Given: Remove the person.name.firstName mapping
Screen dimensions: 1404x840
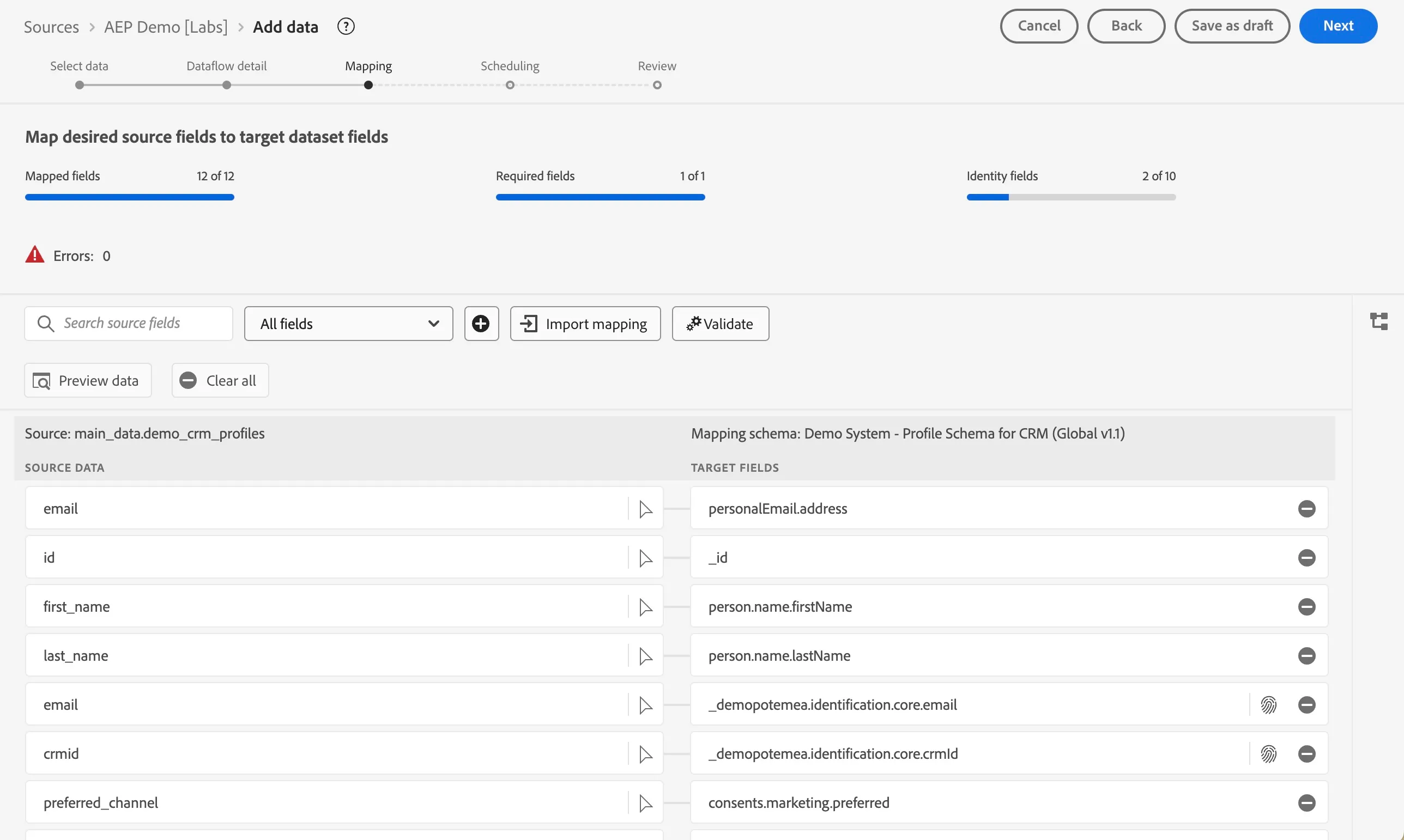Looking at the screenshot, I should (x=1306, y=607).
